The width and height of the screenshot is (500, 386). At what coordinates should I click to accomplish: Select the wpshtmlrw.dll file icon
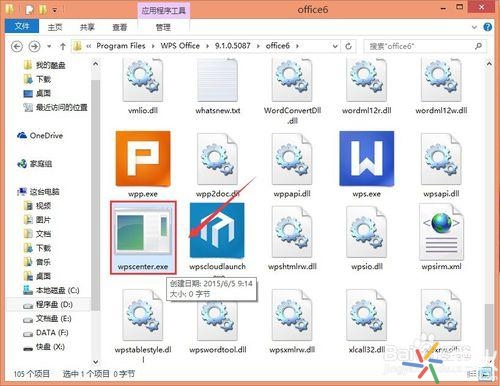click(292, 232)
